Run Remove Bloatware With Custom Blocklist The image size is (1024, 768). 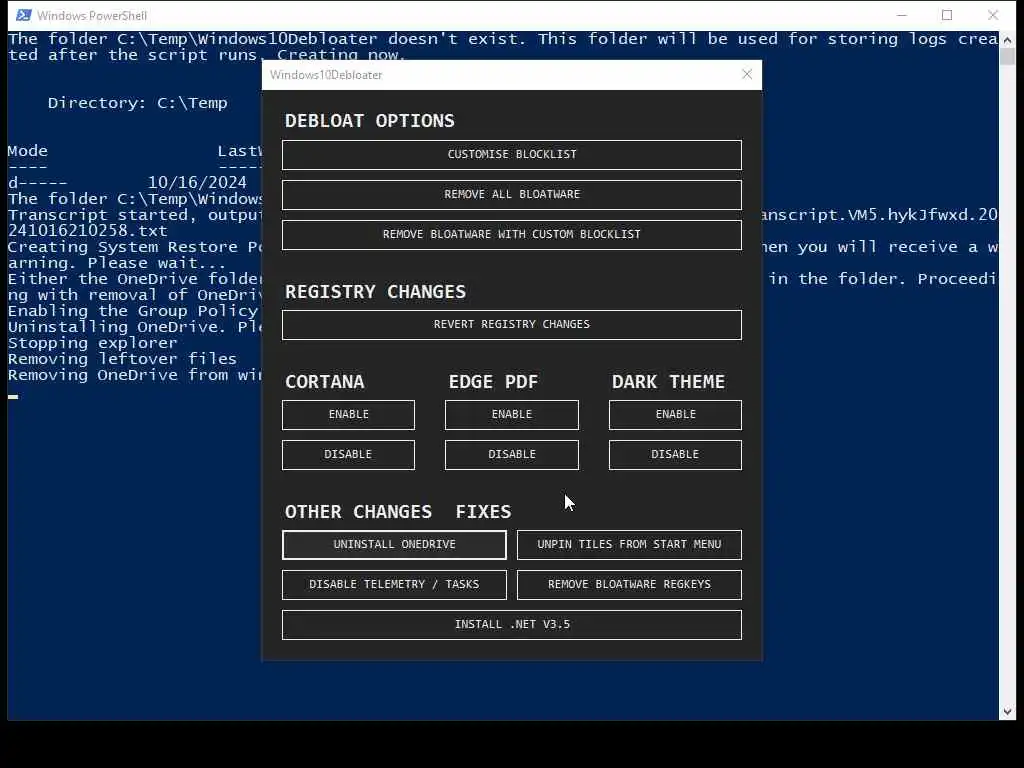click(511, 234)
